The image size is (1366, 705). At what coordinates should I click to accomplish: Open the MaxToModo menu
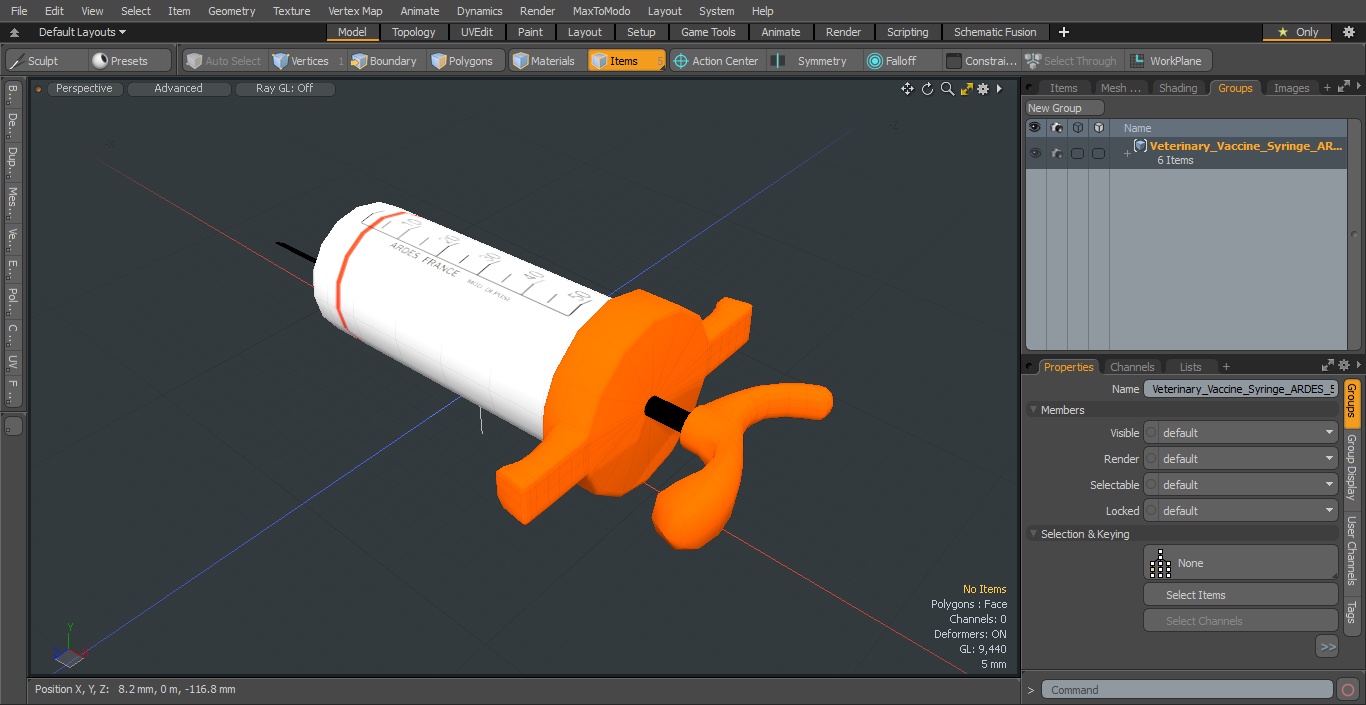click(601, 11)
